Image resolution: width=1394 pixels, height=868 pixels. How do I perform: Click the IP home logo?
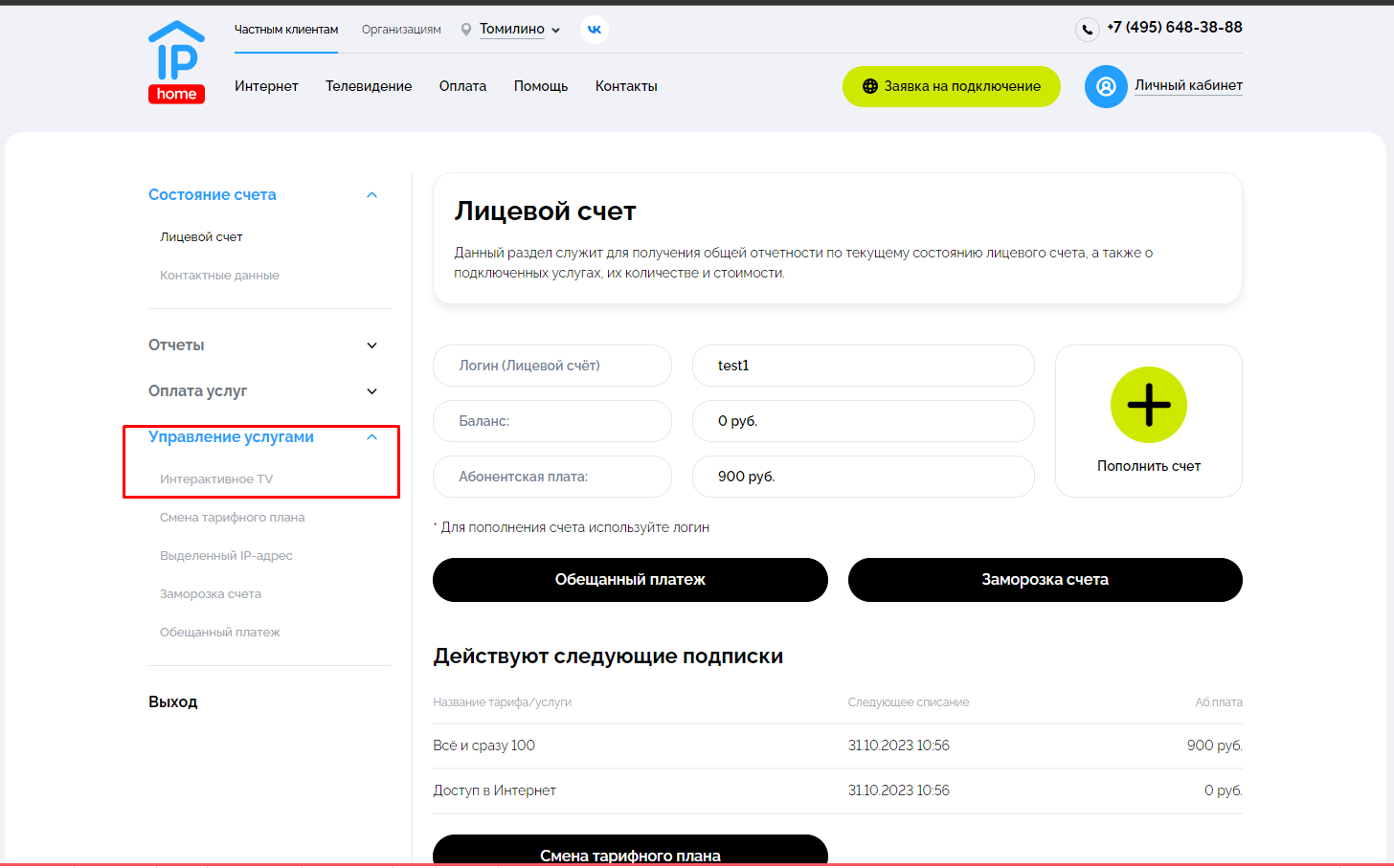click(176, 62)
